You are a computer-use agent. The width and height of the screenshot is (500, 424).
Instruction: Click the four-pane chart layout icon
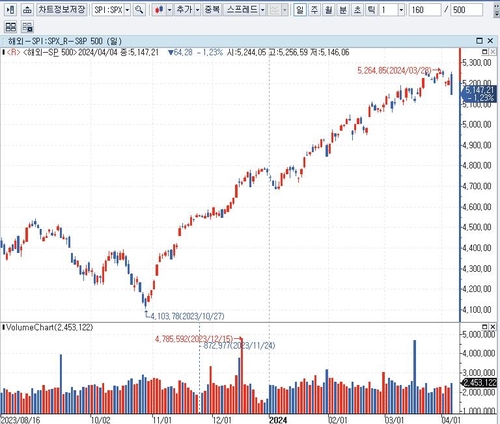pos(11,27)
